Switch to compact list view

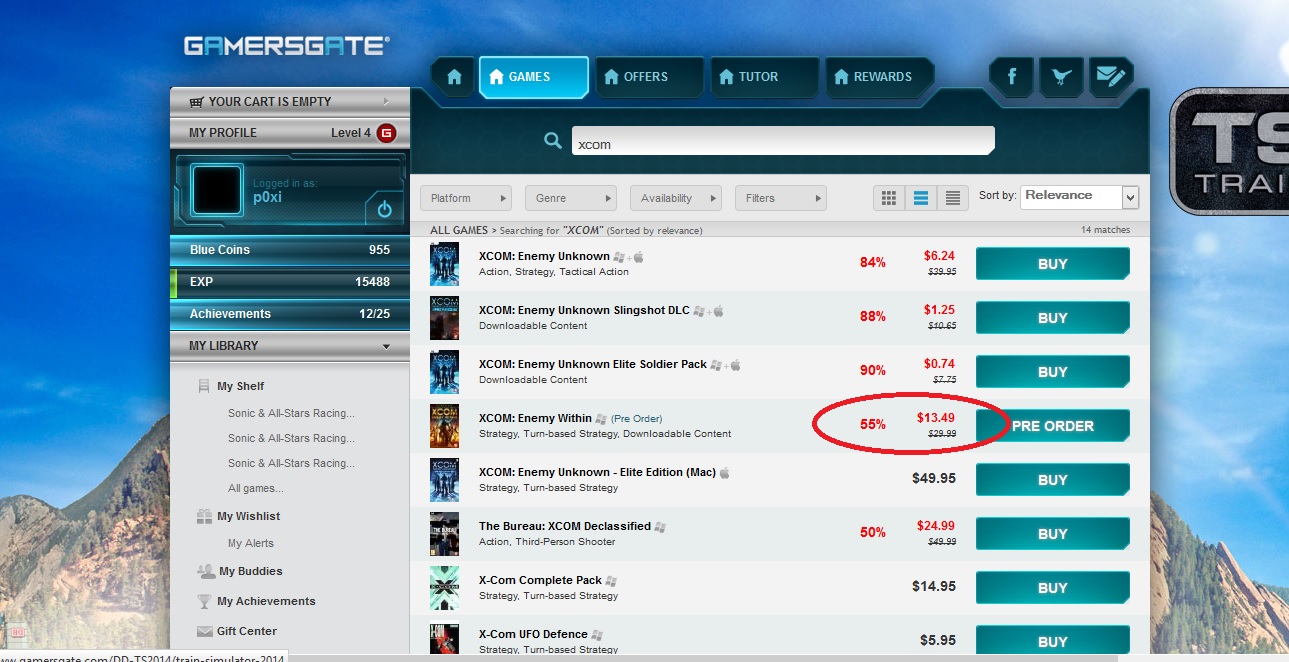coord(953,198)
